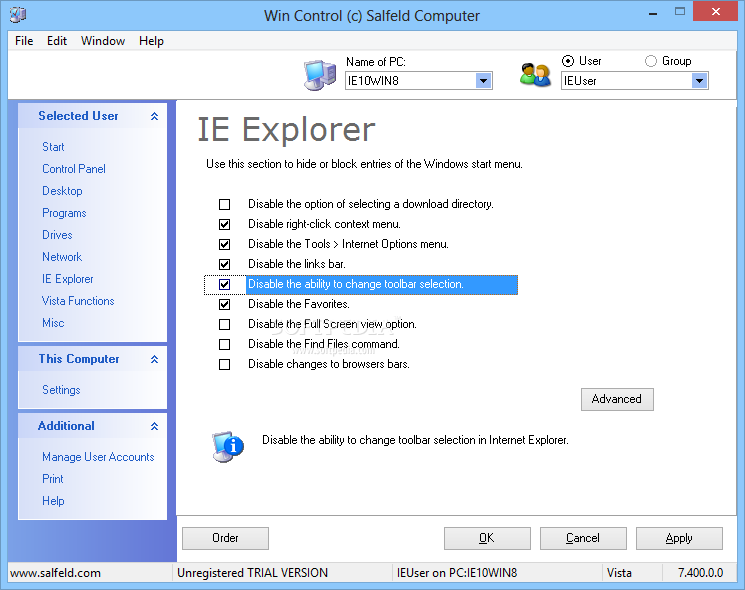Select IE Explorer in sidebar
This screenshot has width=745, height=590.
(x=67, y=279)
